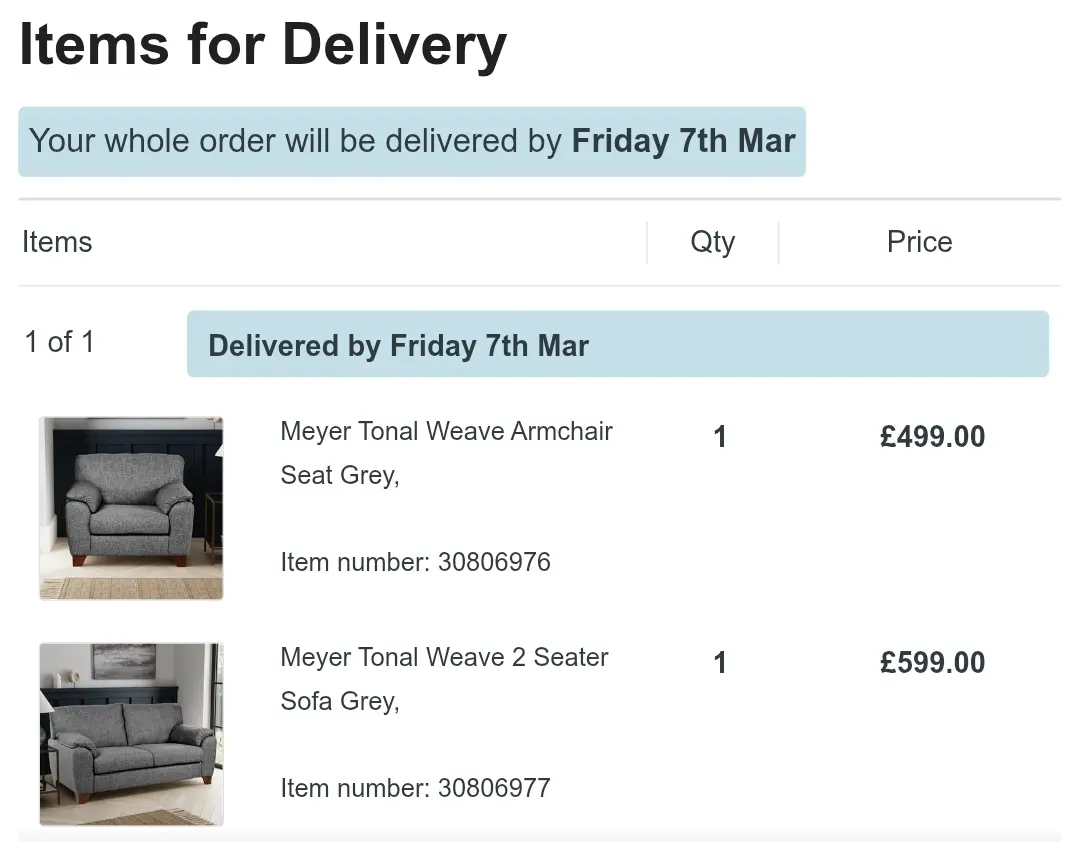Click the armchair quantity value
The height and width of the screenshot is (842, 1080).
[720, 437]
